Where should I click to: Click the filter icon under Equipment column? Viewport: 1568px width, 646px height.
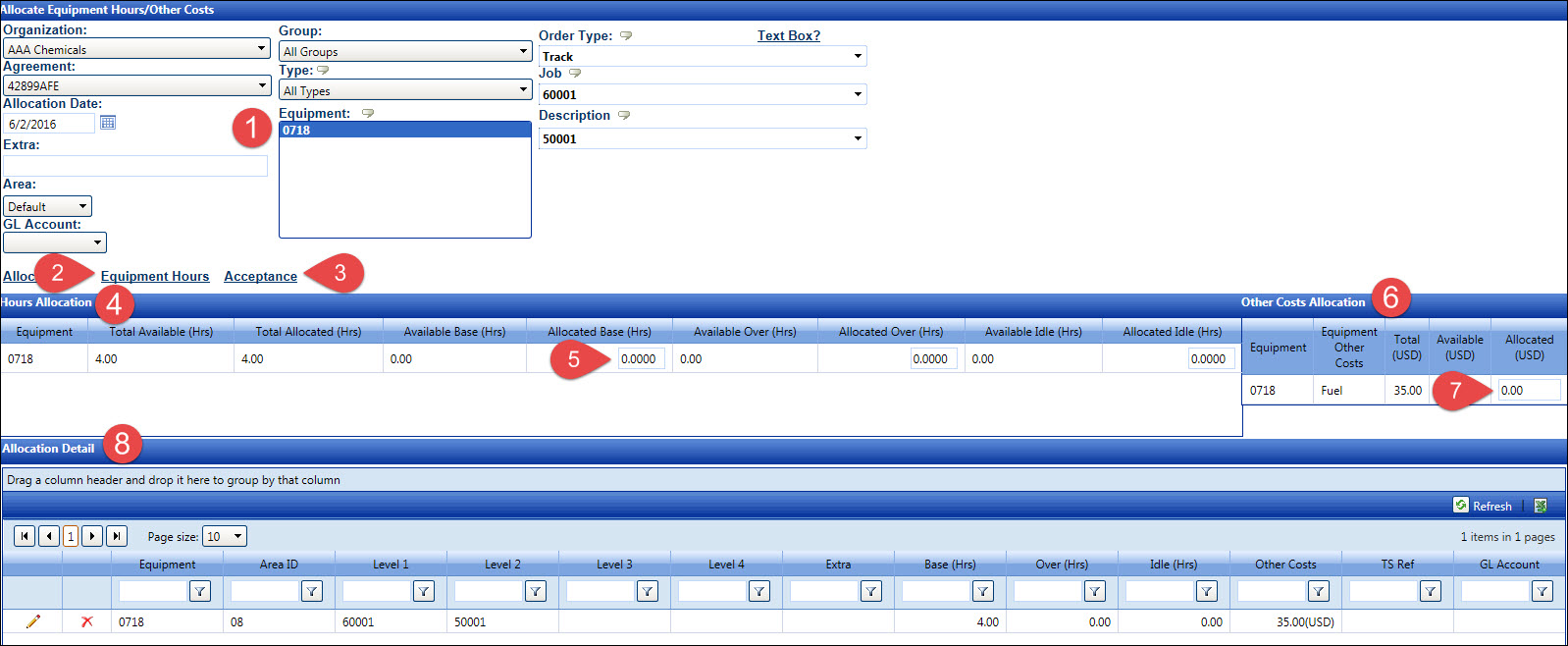(x=200, y=591)
